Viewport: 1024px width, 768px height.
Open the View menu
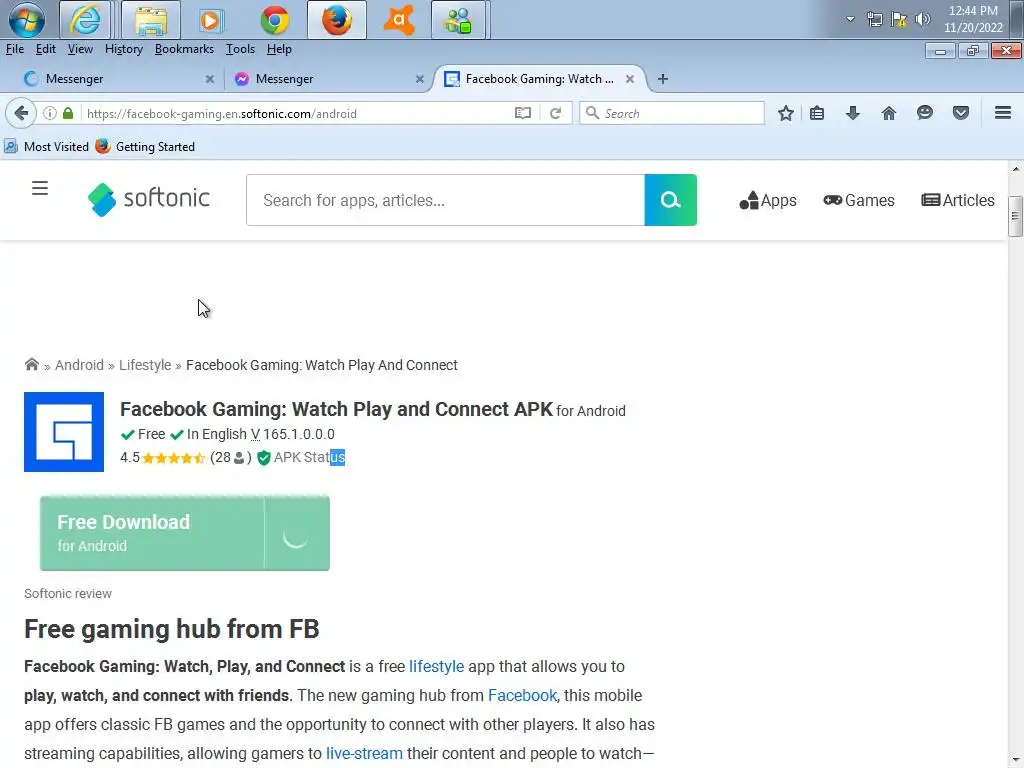80,49
